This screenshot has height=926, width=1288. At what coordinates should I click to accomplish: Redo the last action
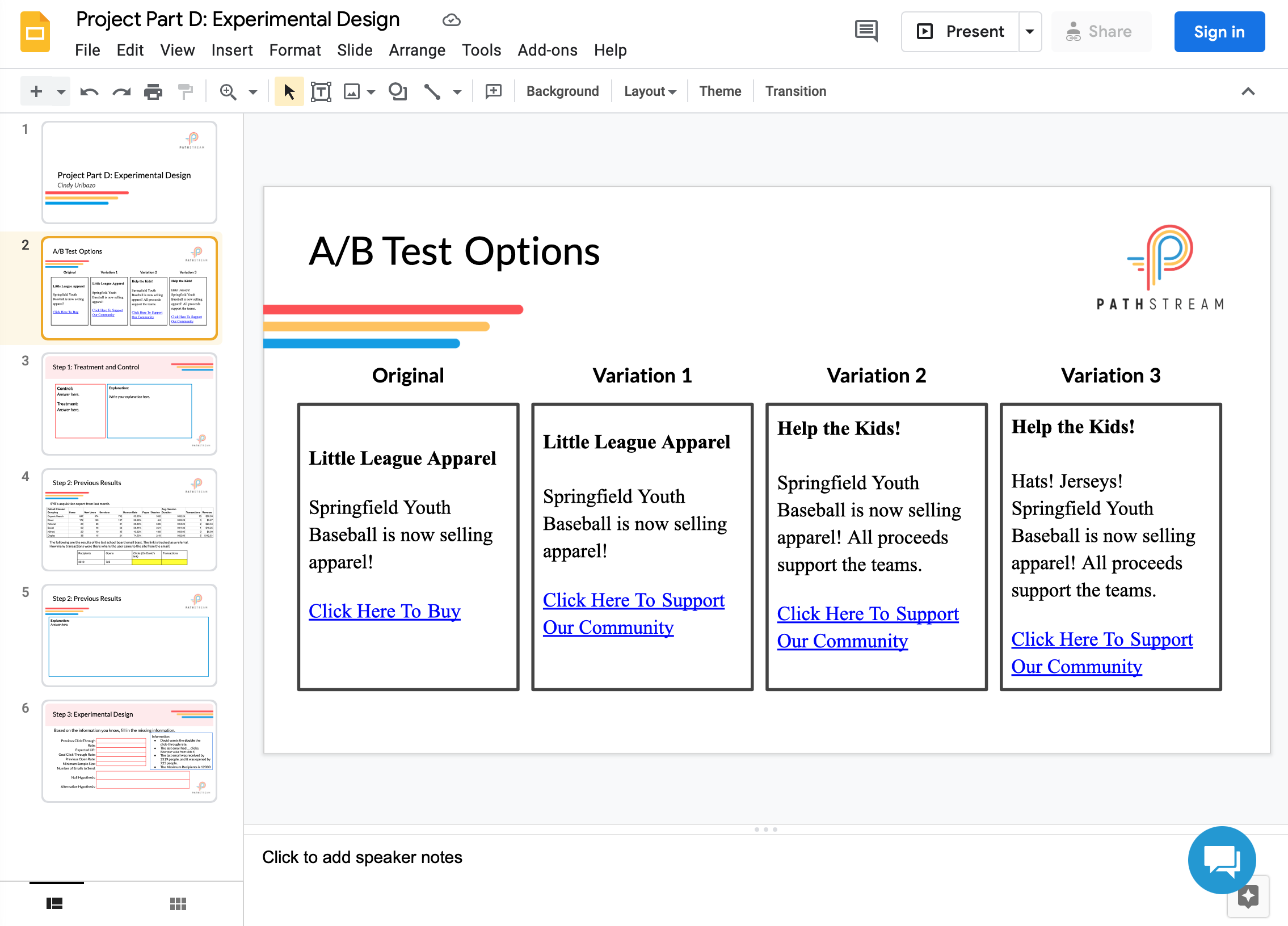coord(121,91)
